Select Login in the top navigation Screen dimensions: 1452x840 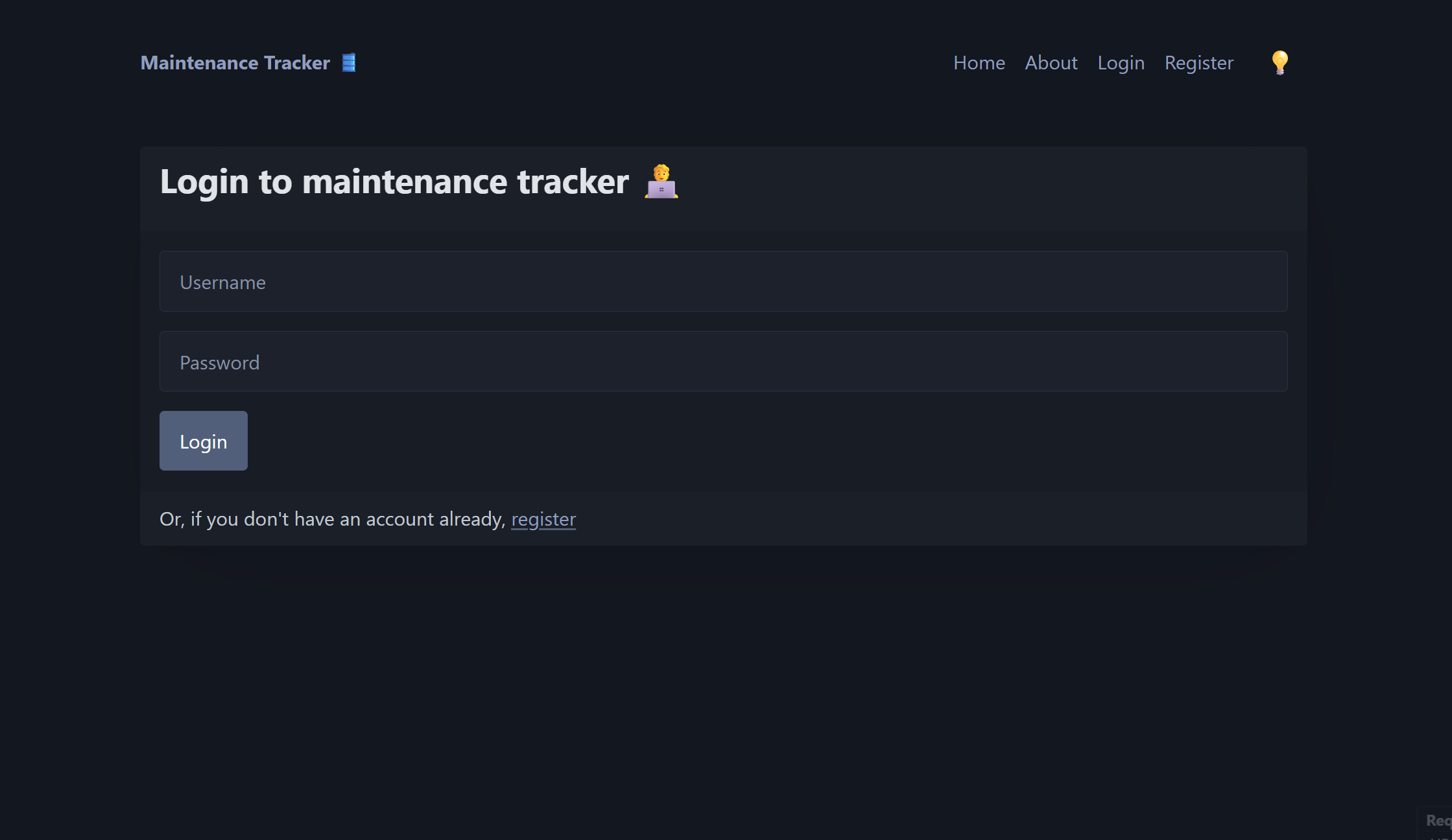pyautogui.click(x=1121, y=63)
